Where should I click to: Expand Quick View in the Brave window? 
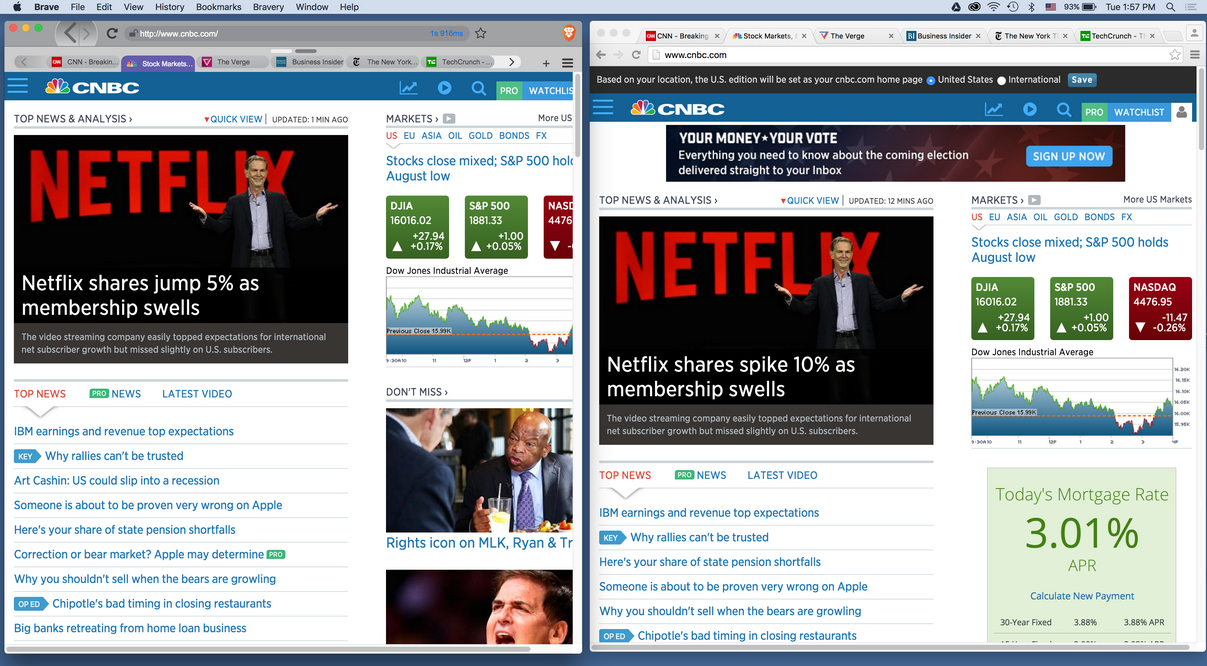(x=233, y=119)
